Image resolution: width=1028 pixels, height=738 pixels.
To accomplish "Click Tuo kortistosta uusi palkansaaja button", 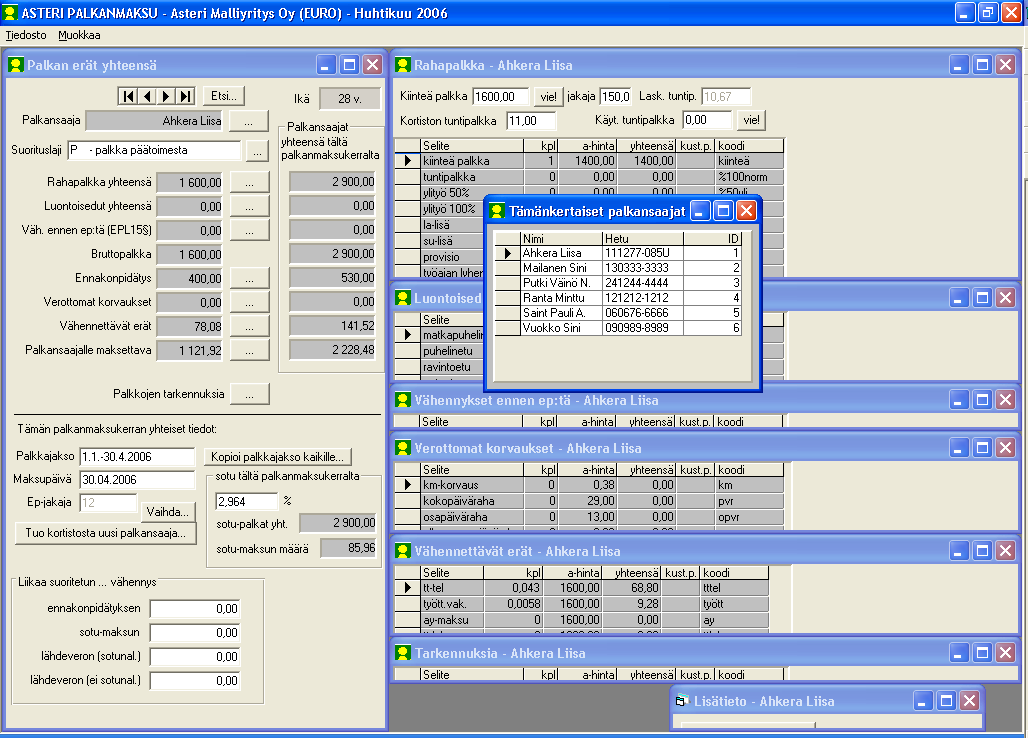I will (106, 533).
